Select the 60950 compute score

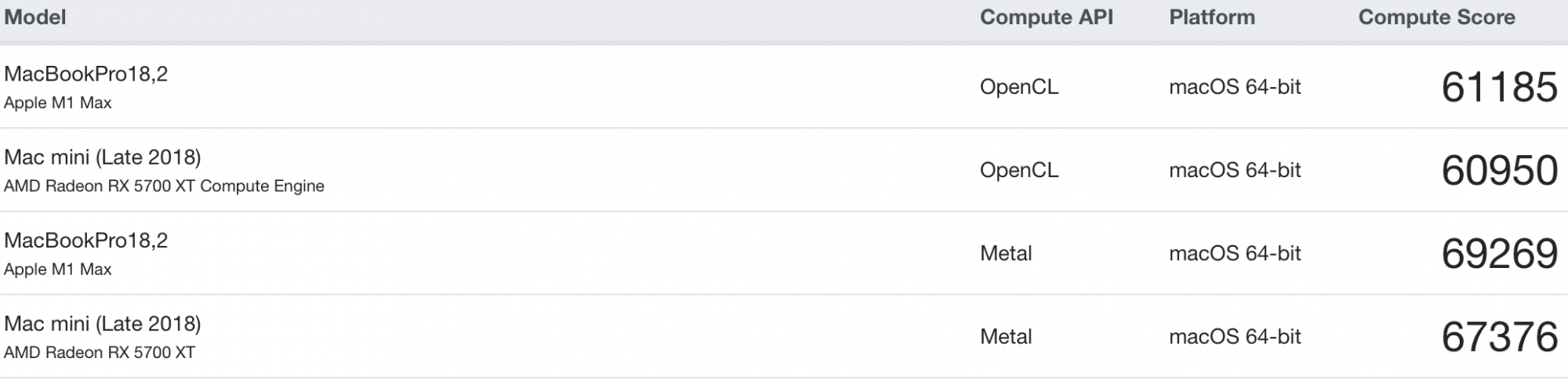pyautogui.click(x=1499, y=170)
